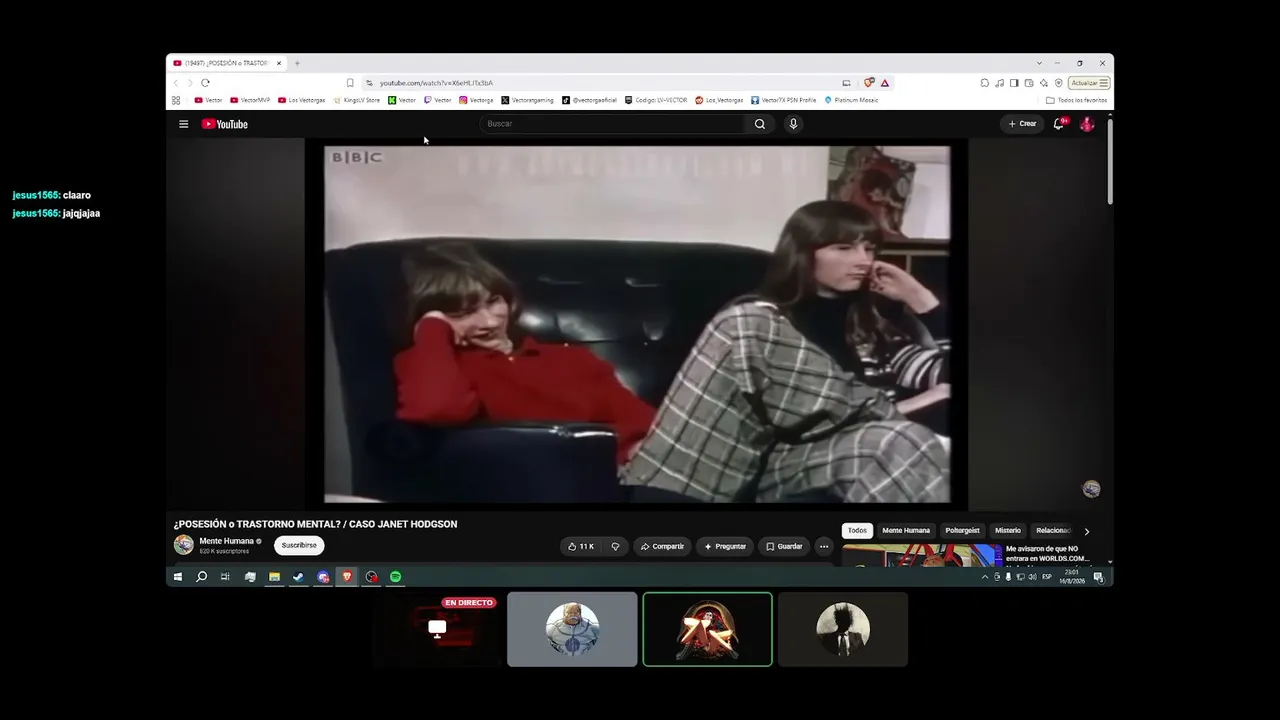Image resolution: width=1280 pixels, height=720 pixels.
Task: Click the Preguntar button
Action: pyautogui.click(x=725, y=546)
